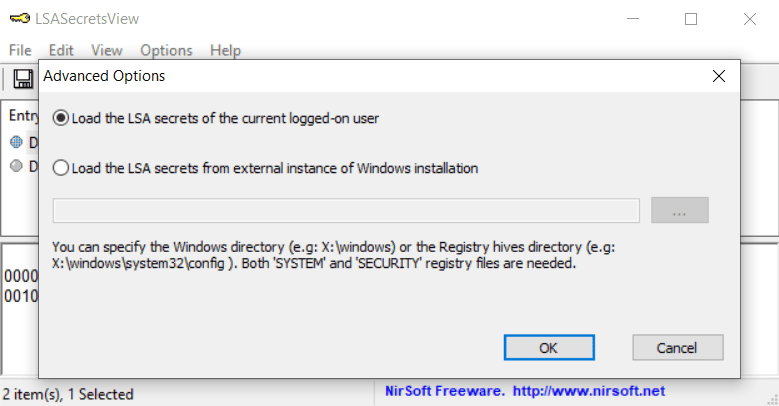Click the Entry column header

(x=22, y=115)
